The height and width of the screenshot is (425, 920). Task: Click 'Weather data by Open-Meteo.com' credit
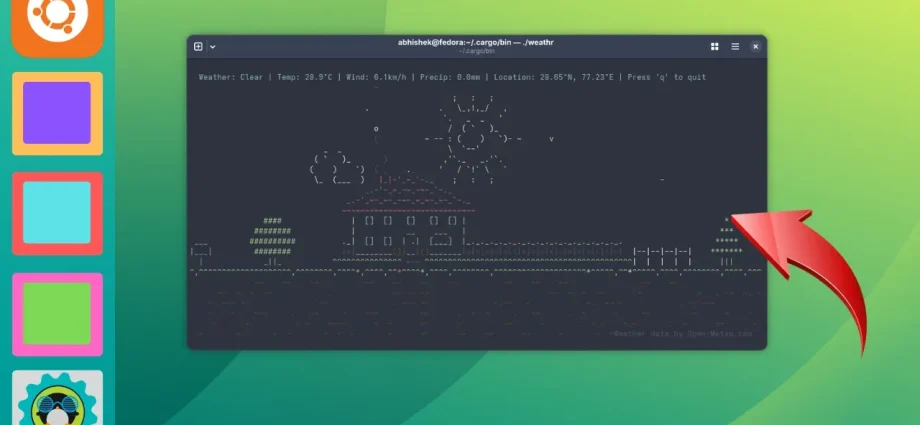point(682,333)
